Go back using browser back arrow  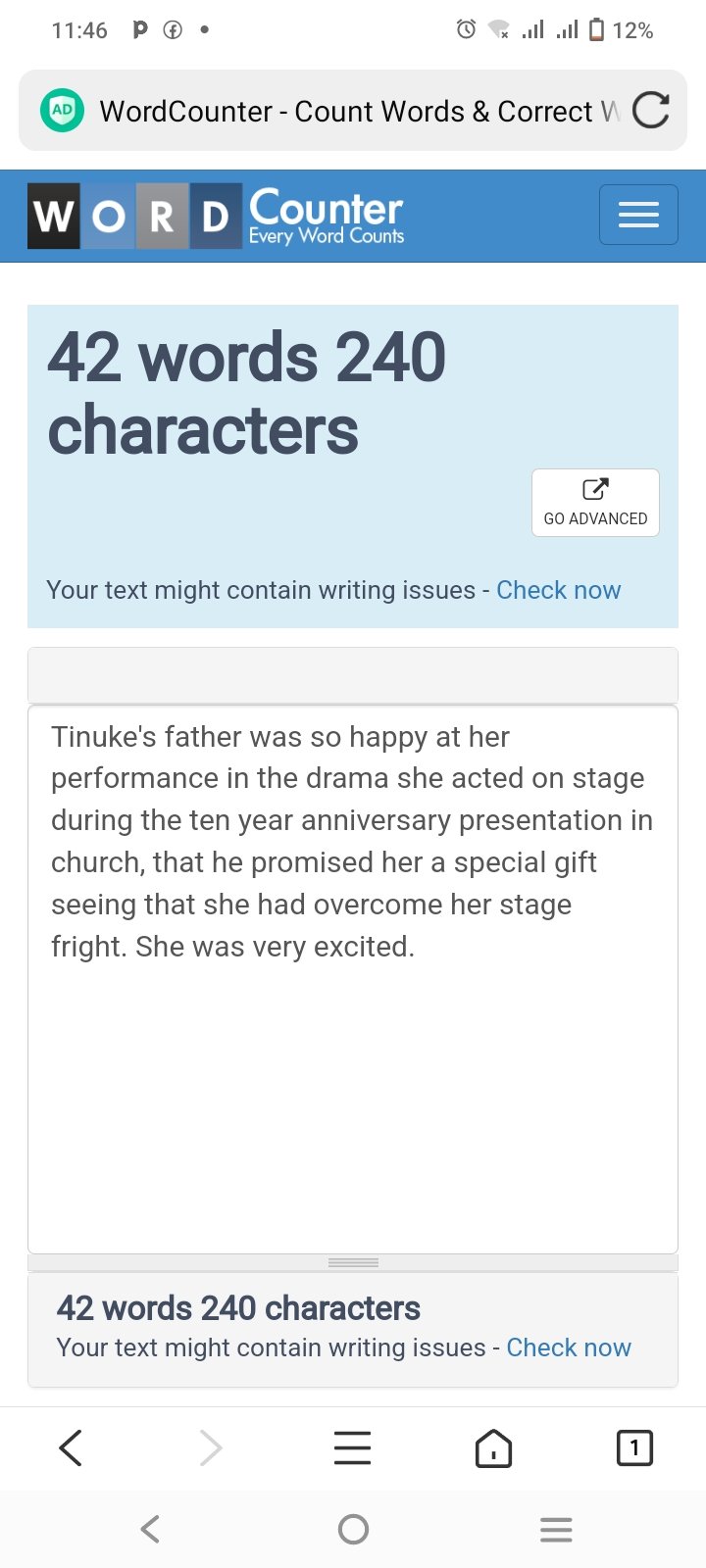pyautogui.click(x=71, y=1447)
